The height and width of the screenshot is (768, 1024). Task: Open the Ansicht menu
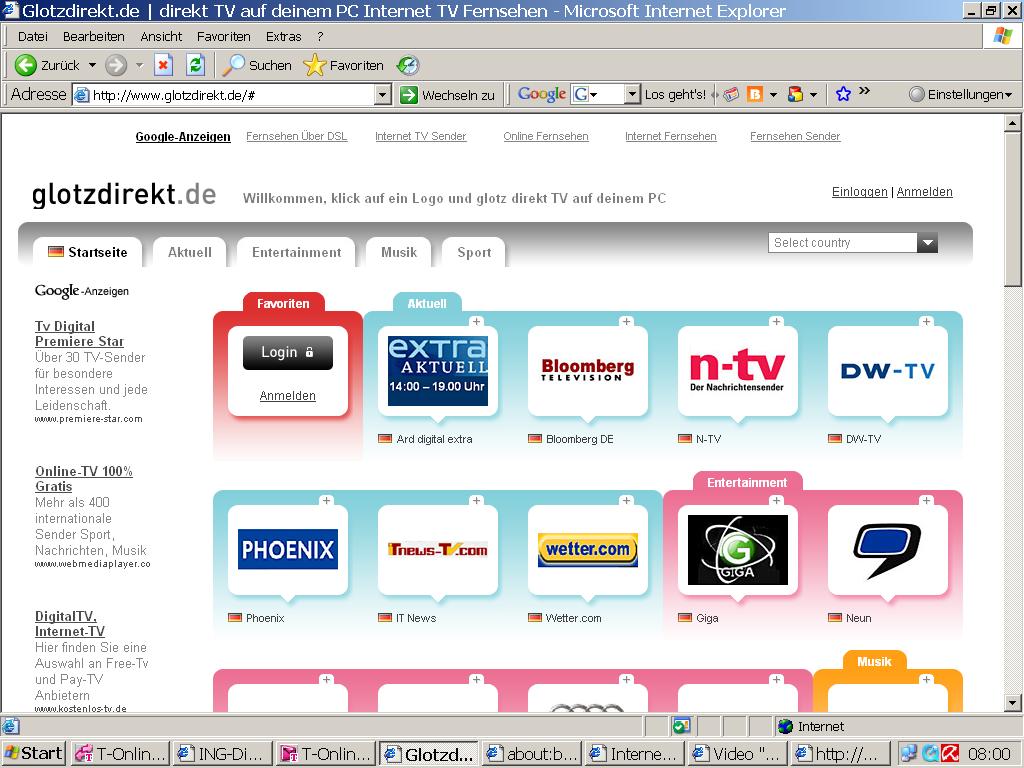pyautogui.click(x=161, y=37)
